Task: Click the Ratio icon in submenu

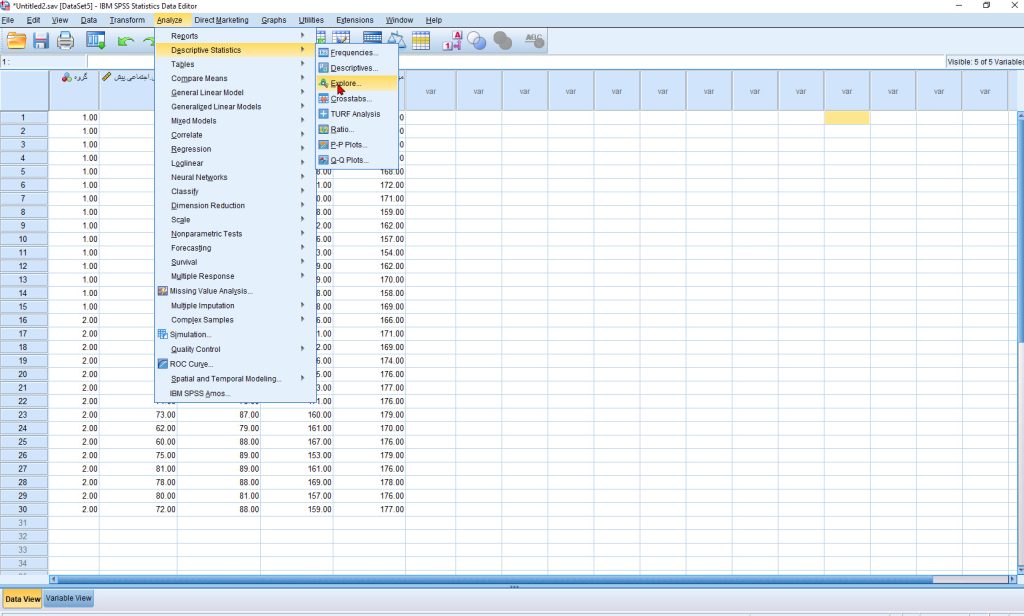Action: point(323,129)
